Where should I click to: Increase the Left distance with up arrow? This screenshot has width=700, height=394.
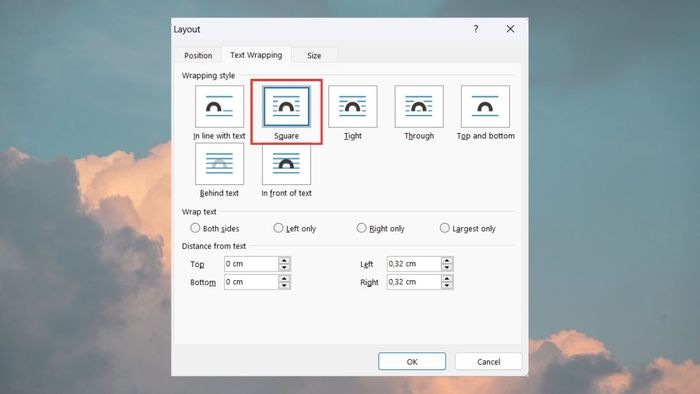click(447, 260)
